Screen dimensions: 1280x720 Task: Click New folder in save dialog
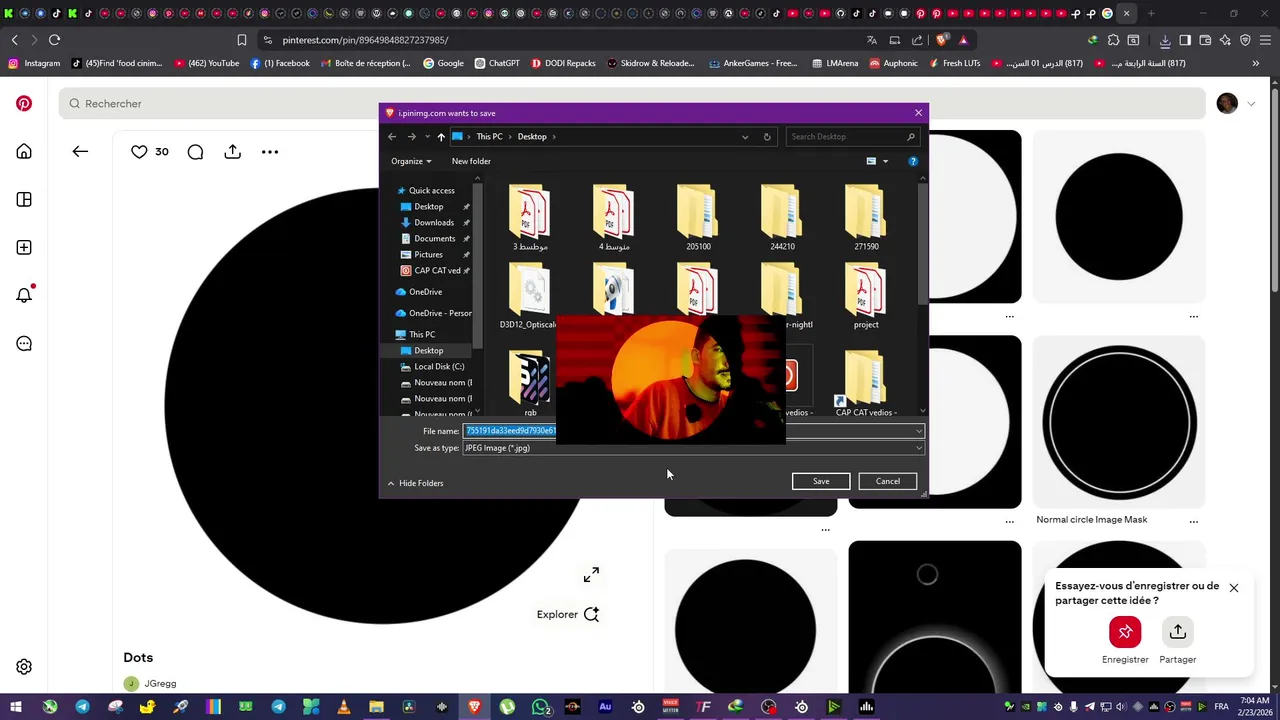pyautogui.click(x=471, y=161)
